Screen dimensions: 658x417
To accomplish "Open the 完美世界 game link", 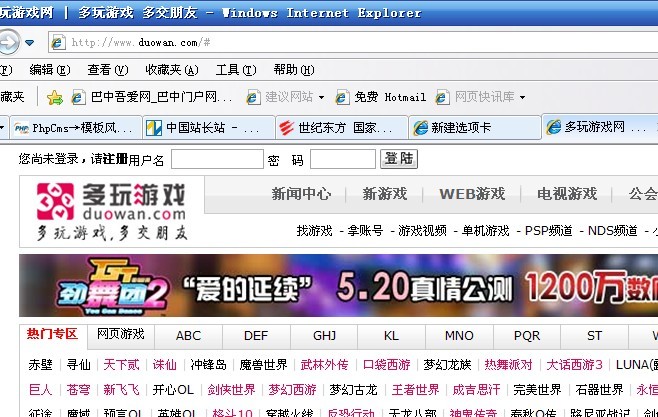I will (537, 390).
